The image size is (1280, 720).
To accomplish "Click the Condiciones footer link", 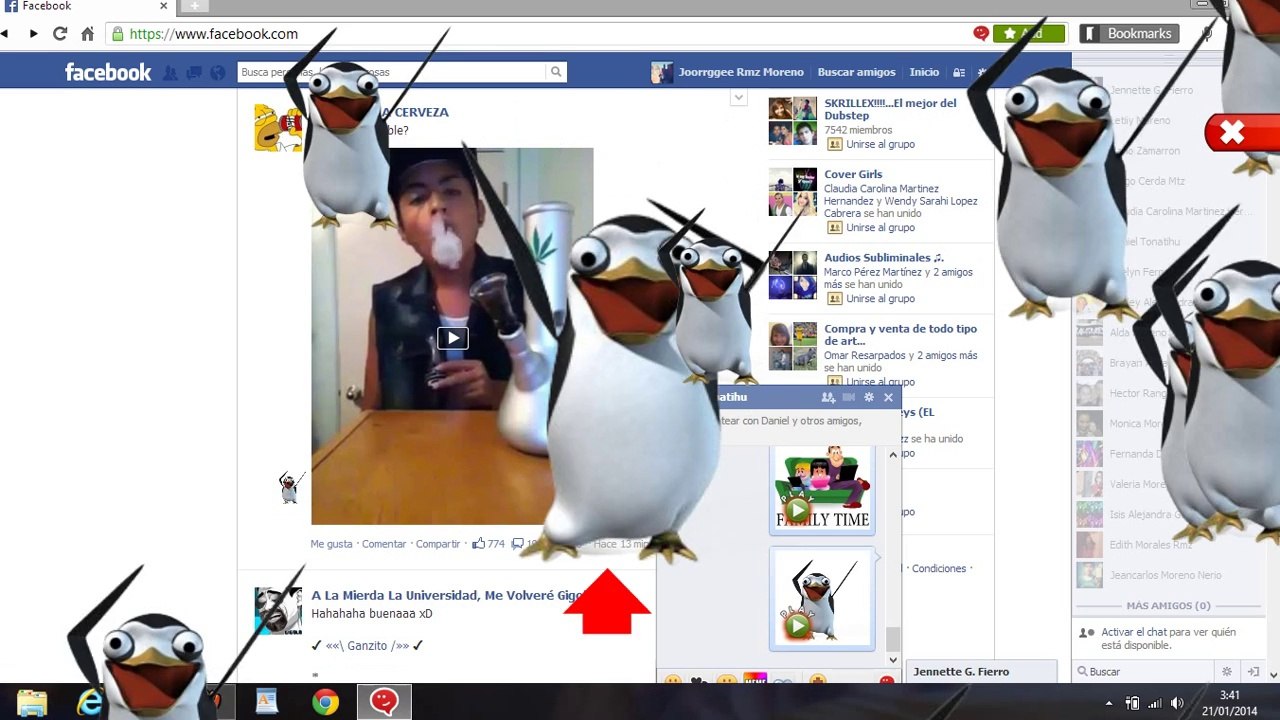I will point(939,568).
